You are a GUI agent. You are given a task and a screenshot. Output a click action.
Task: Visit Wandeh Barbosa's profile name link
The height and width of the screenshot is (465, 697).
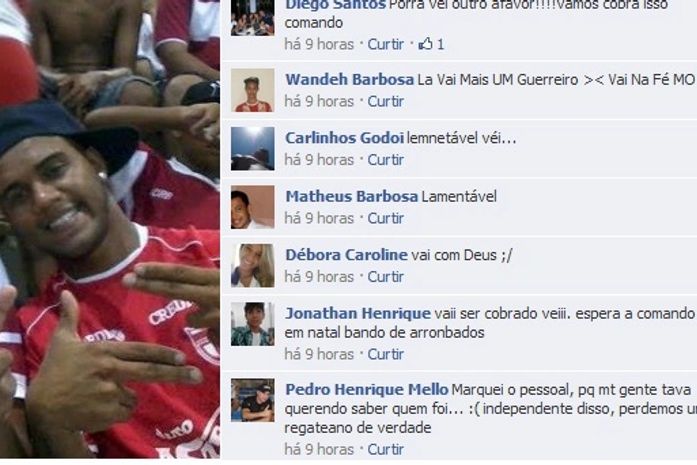[349, 80]
